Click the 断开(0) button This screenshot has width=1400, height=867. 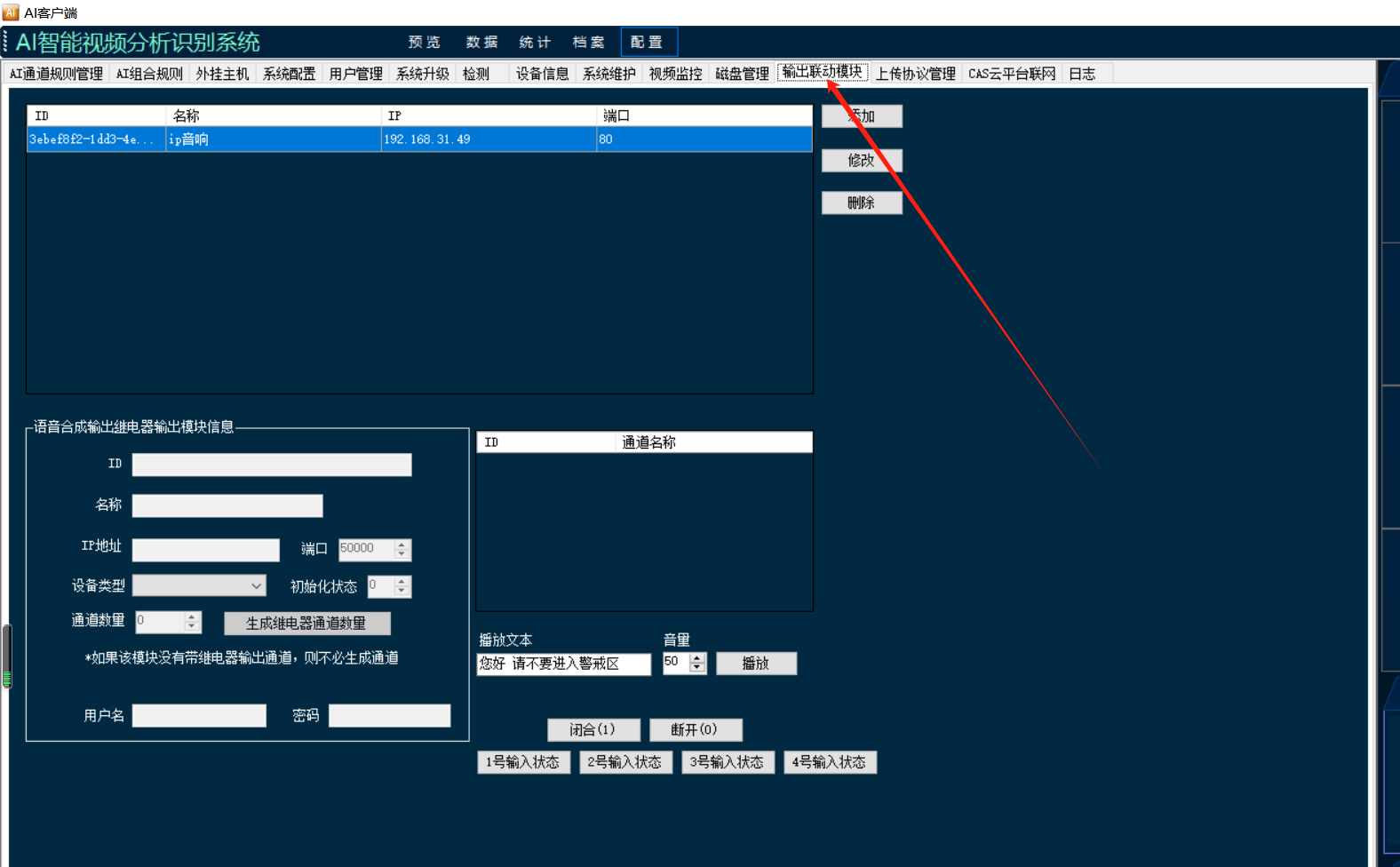(696, 729)
